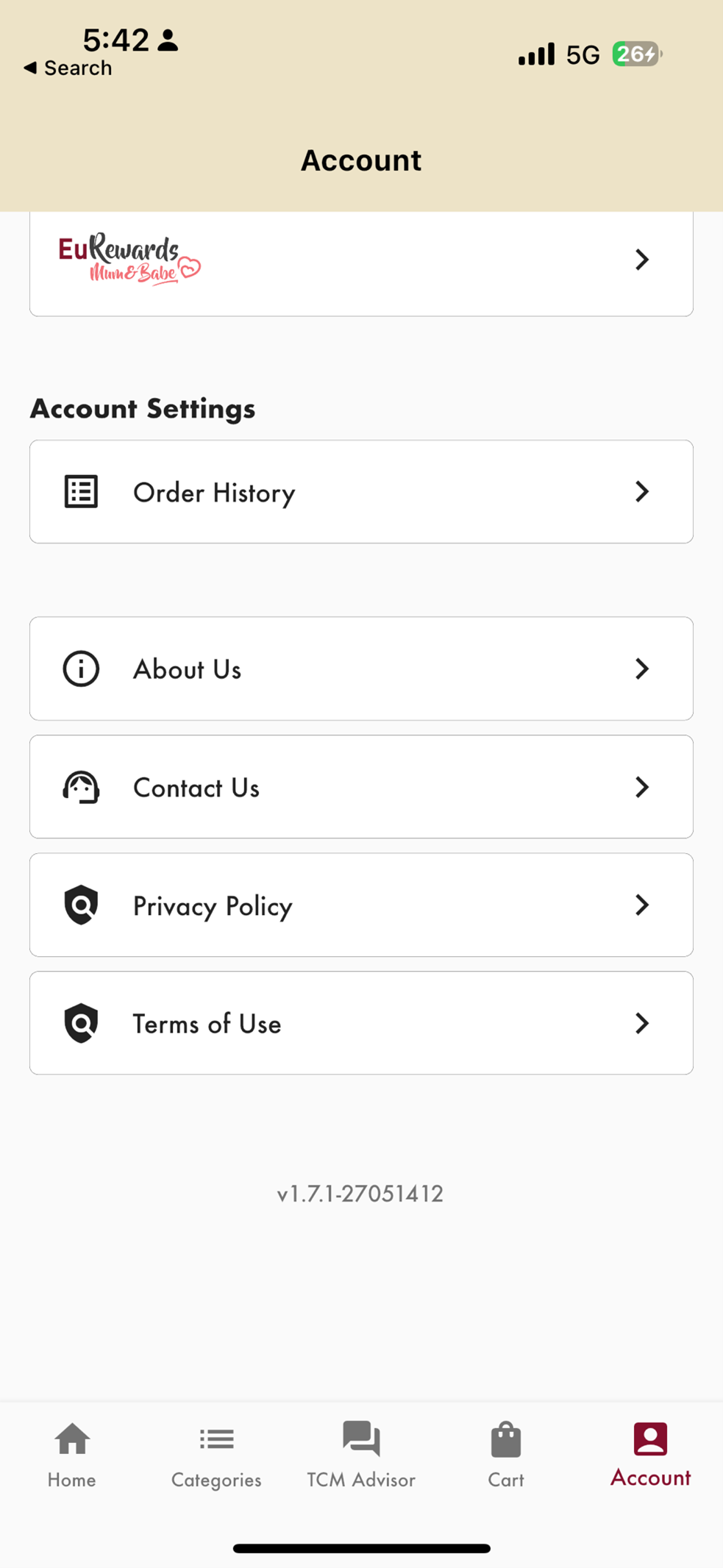Image resolution: width=723 pixels, height=1568 pixels.
Task: Tap the About Us info icon
Action: pos(81,669)
